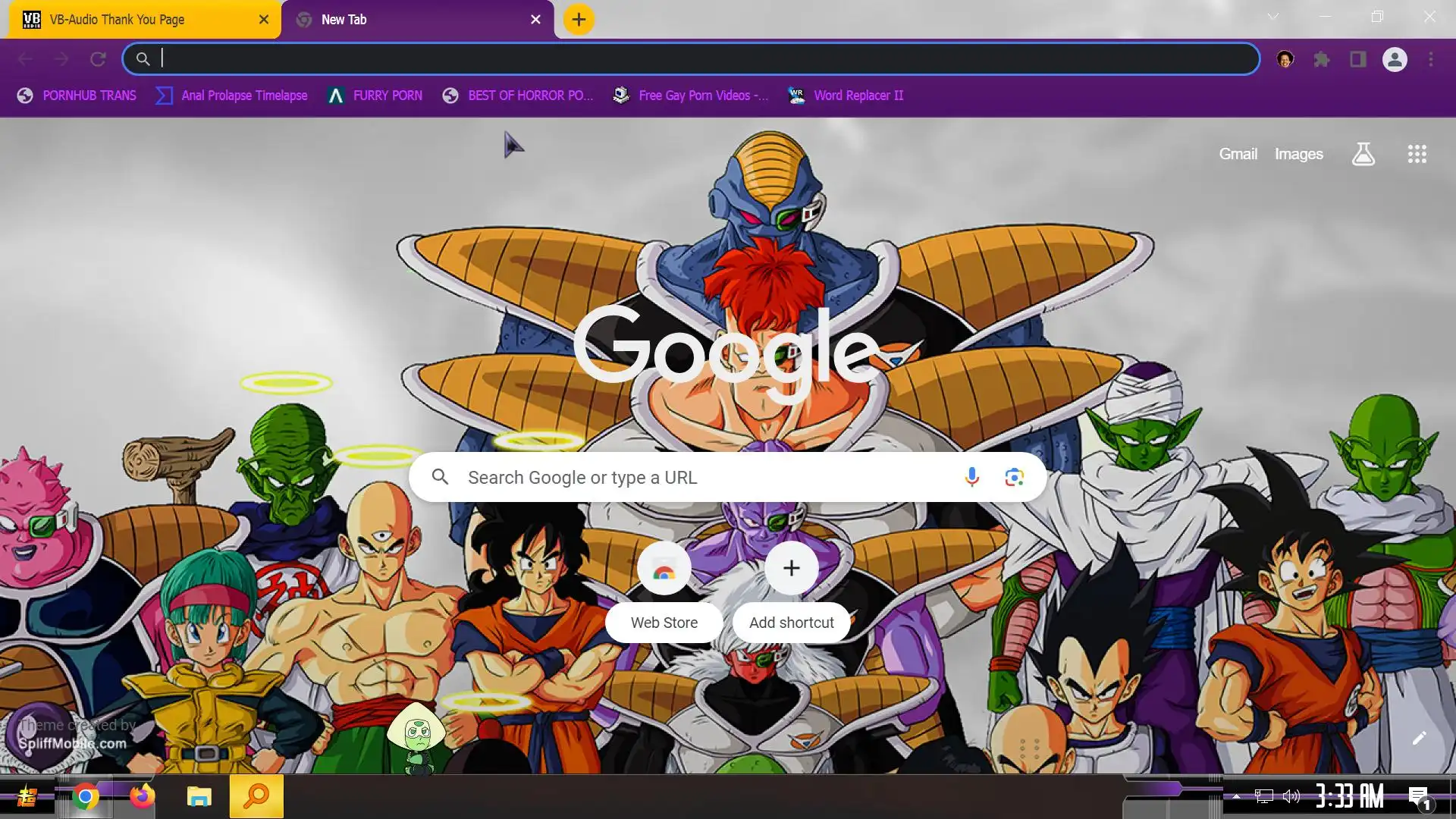Reload the current page
Image resolution: width=1456 pixels, height=819 pixels.
pyautogui.click(x=98, y=59)
